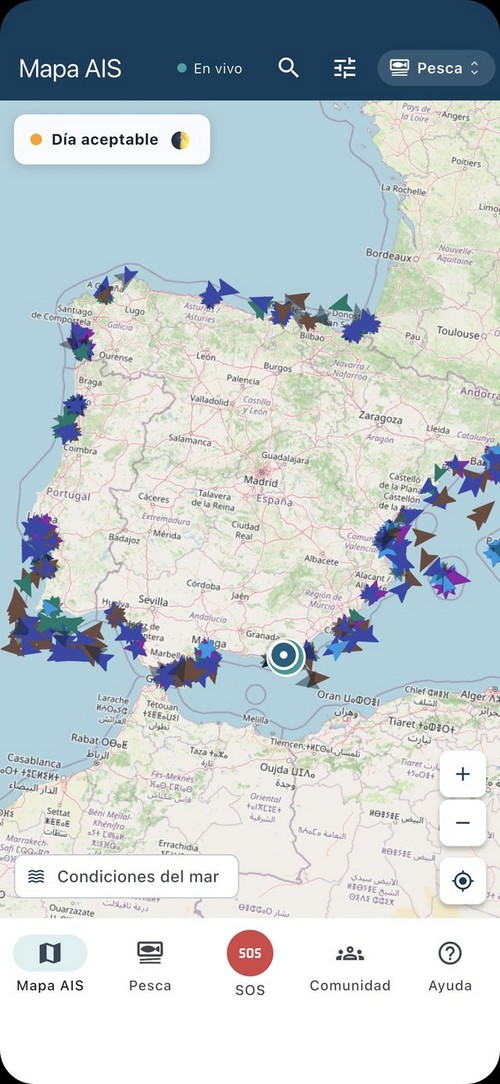500x1084 pixels.
Task: Select the blue vessel cluster near Donostia
Action: coord(360,326)
